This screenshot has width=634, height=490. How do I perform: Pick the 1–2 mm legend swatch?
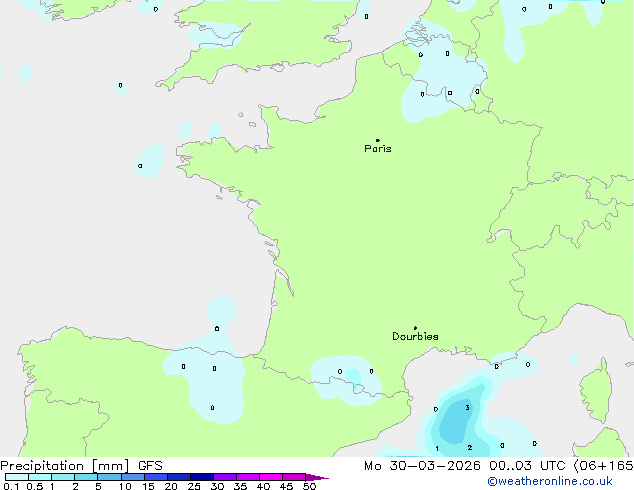tap(63, 477)
